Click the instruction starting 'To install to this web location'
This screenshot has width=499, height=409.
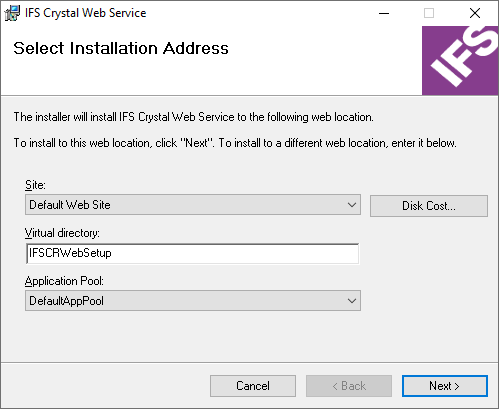[235, 143]
